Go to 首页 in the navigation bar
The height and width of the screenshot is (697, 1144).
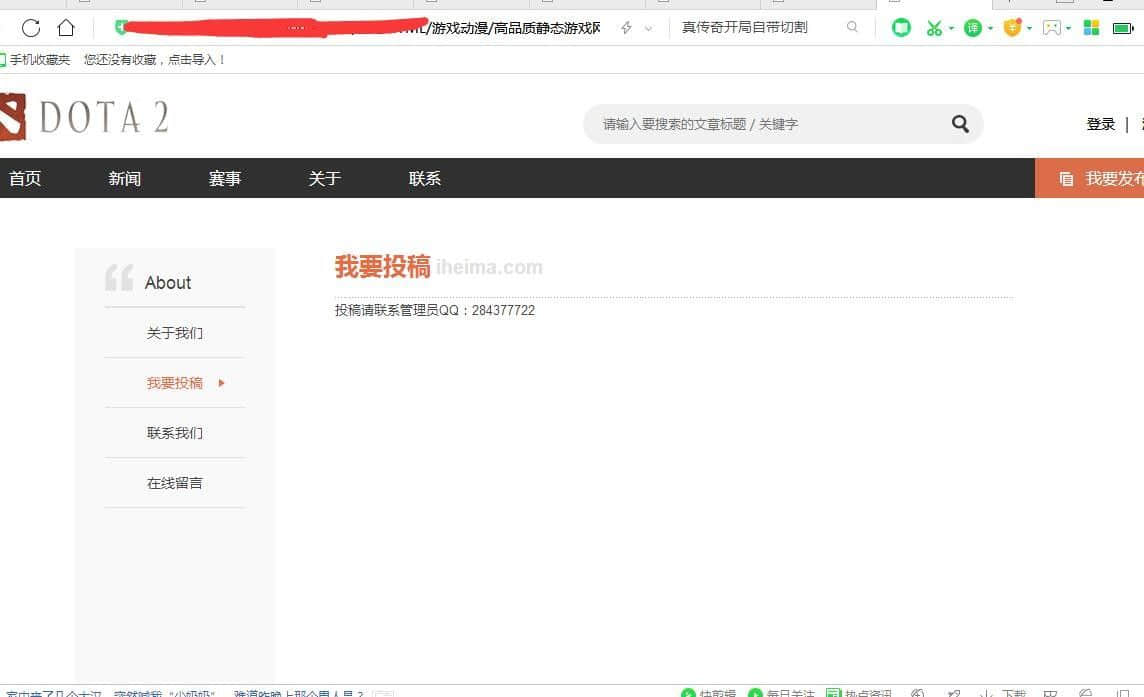[25, 178]
